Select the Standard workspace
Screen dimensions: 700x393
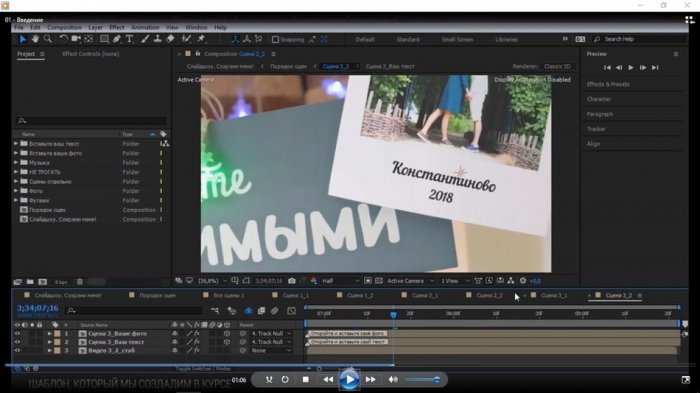[x=408, y=40]
